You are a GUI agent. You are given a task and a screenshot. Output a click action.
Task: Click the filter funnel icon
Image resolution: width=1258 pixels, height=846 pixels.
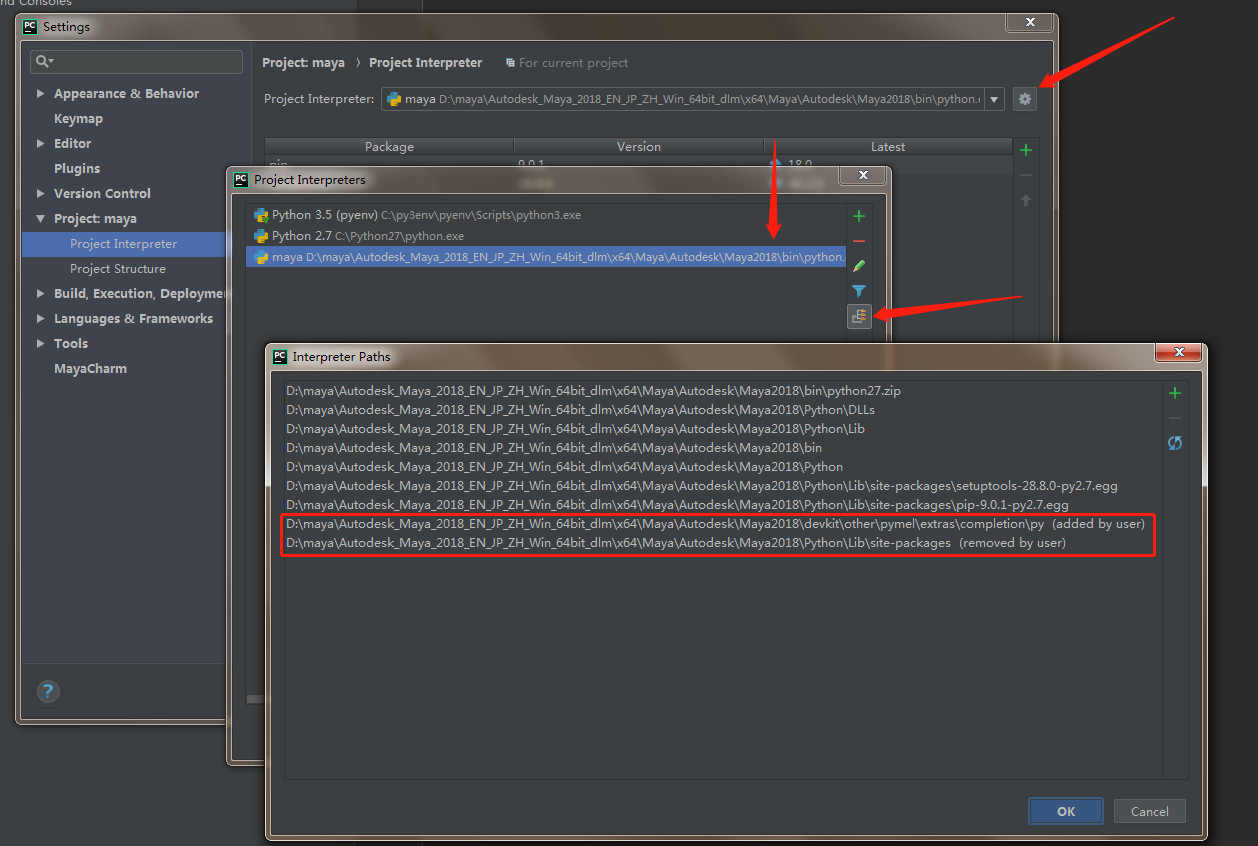click(x=858, y=291)
